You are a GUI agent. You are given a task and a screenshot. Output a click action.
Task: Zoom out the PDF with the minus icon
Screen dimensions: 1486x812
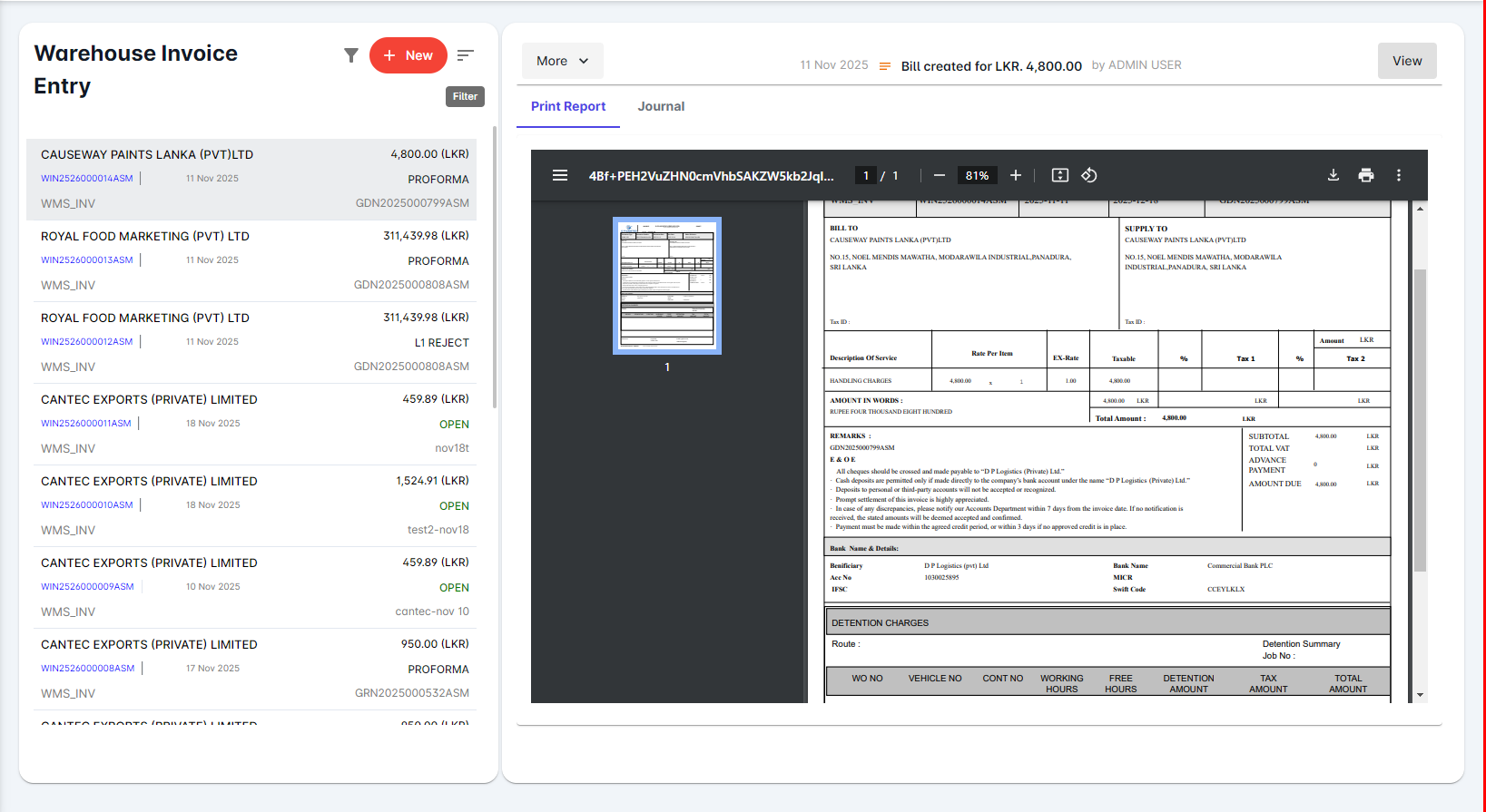pyautogui.click(x=940, y=175)
